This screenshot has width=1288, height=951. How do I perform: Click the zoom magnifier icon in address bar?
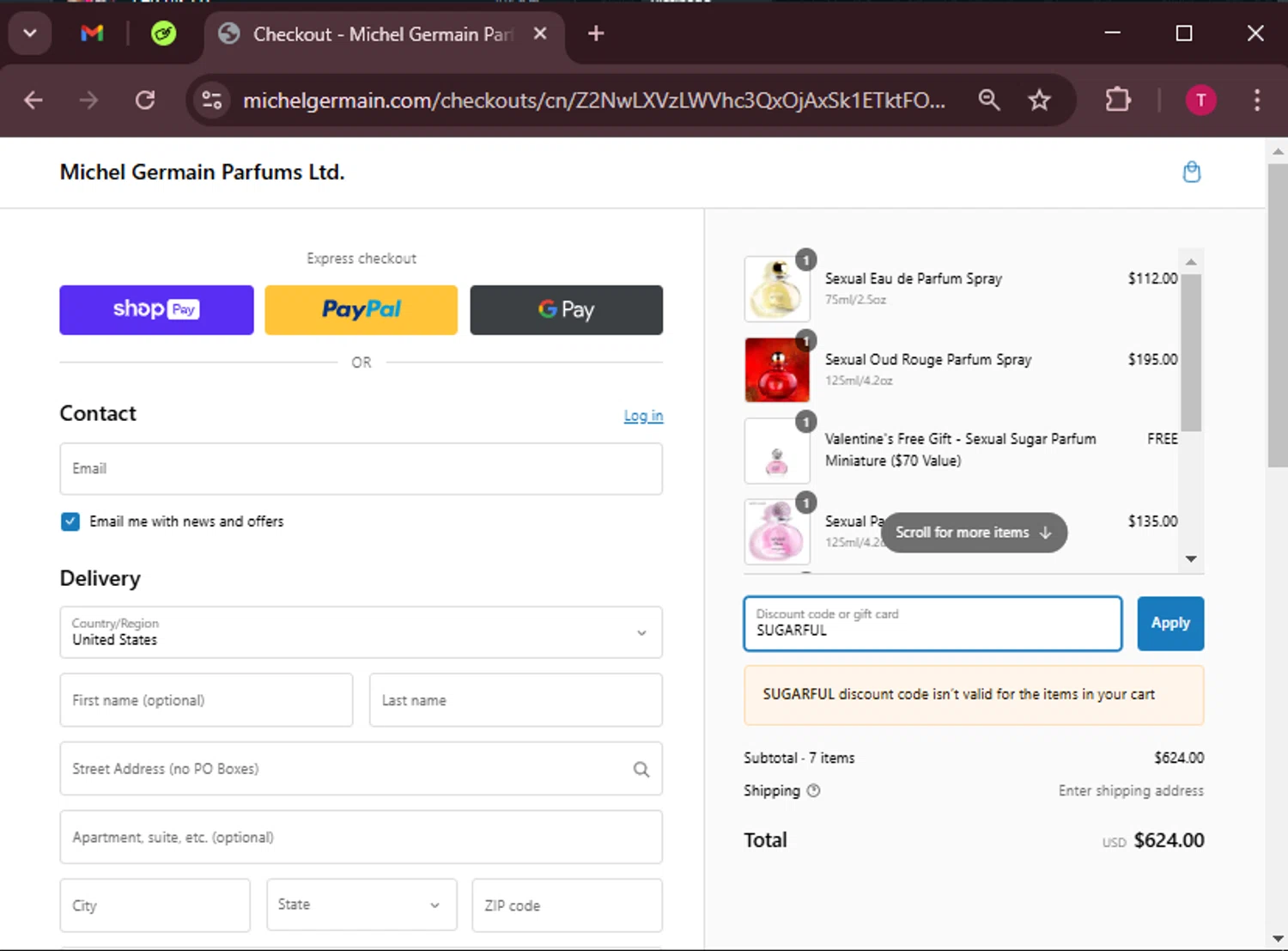pos(989,101)
